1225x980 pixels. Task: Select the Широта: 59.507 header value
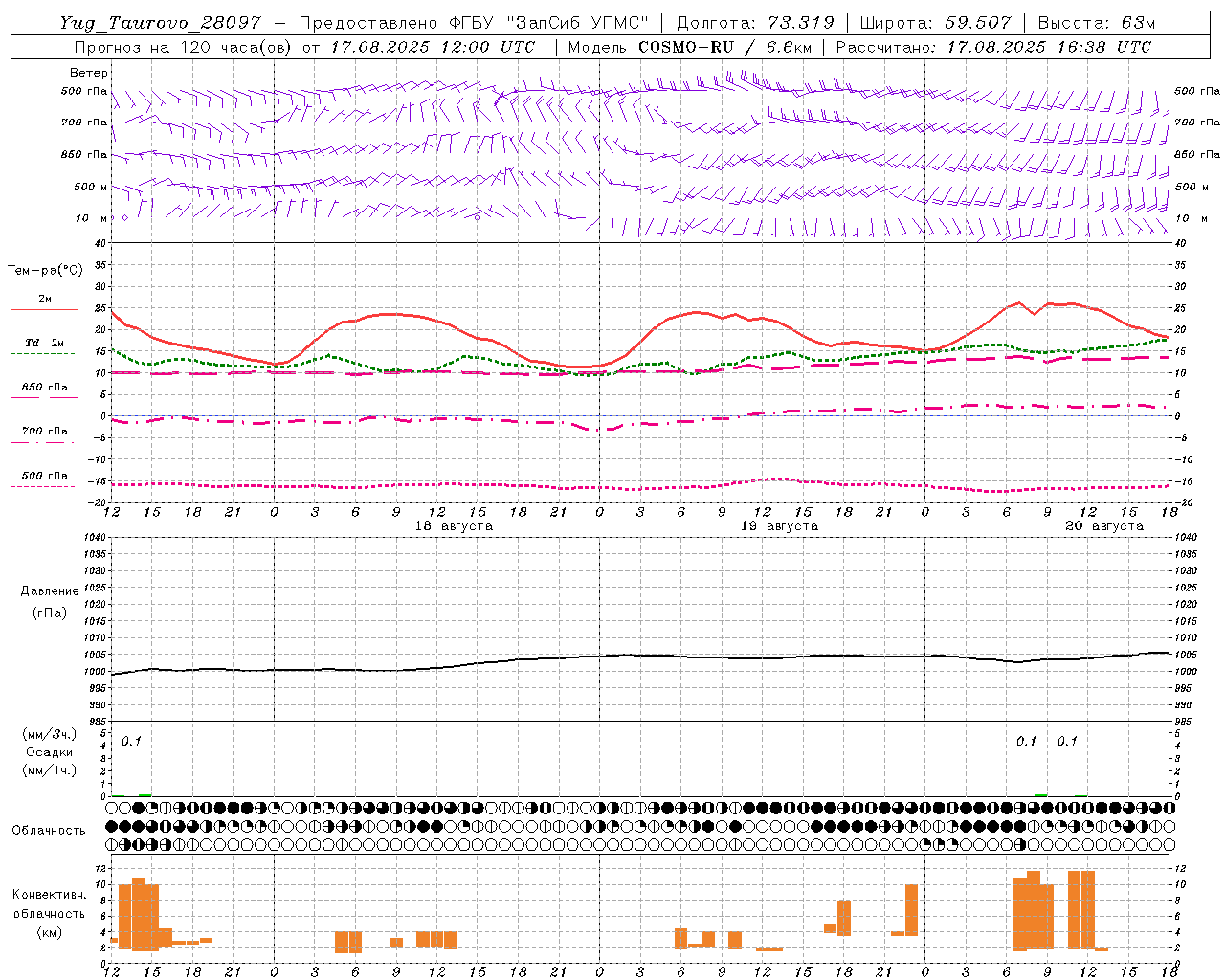click(x=935, y=23)
